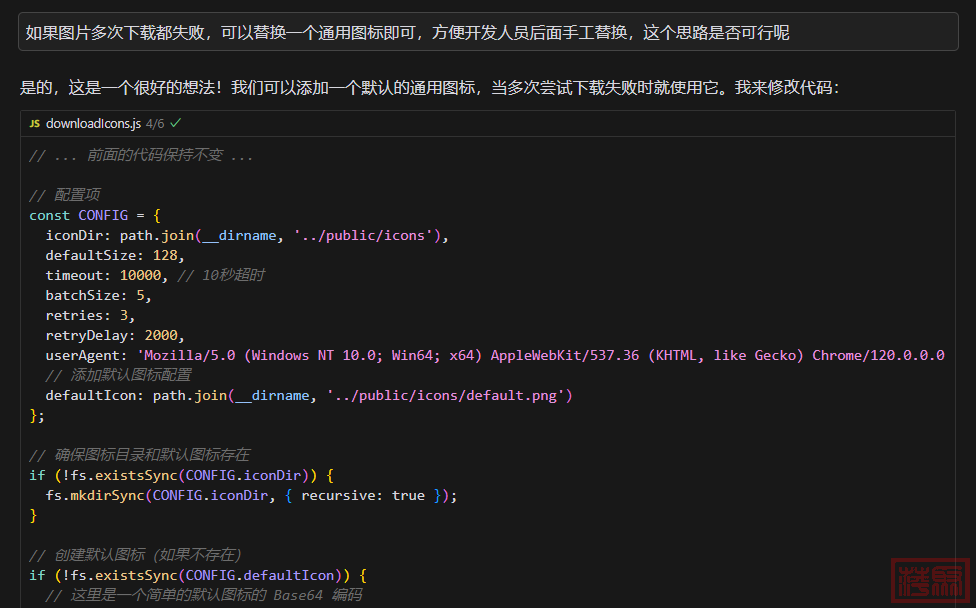This screenshot has width=976, height=608.
Task: Click the defaultIcon default.png path line
Action: coord(309,395)
